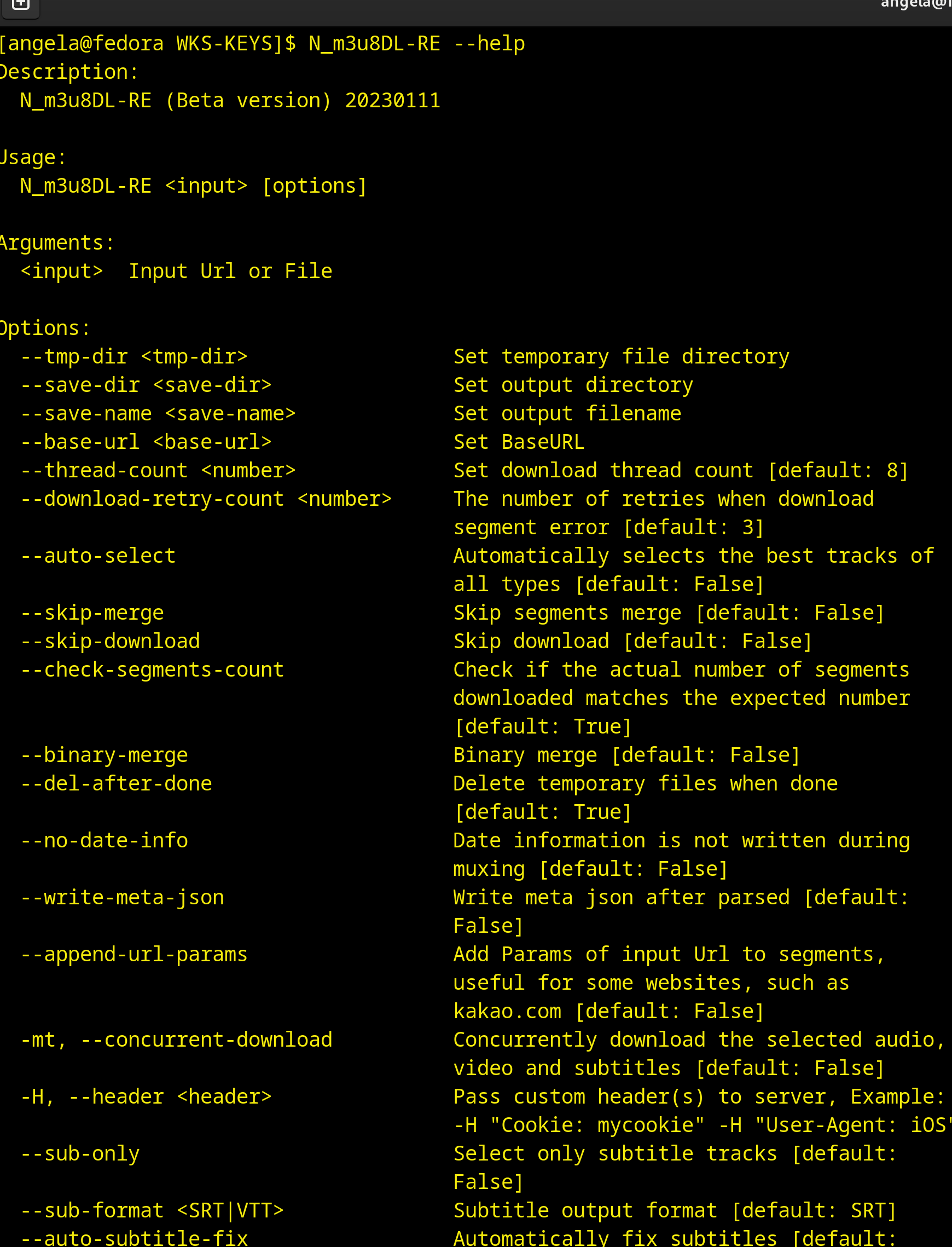Click the --tmp-dir option text
952x1247 pixels.
(x=133, y=356)
